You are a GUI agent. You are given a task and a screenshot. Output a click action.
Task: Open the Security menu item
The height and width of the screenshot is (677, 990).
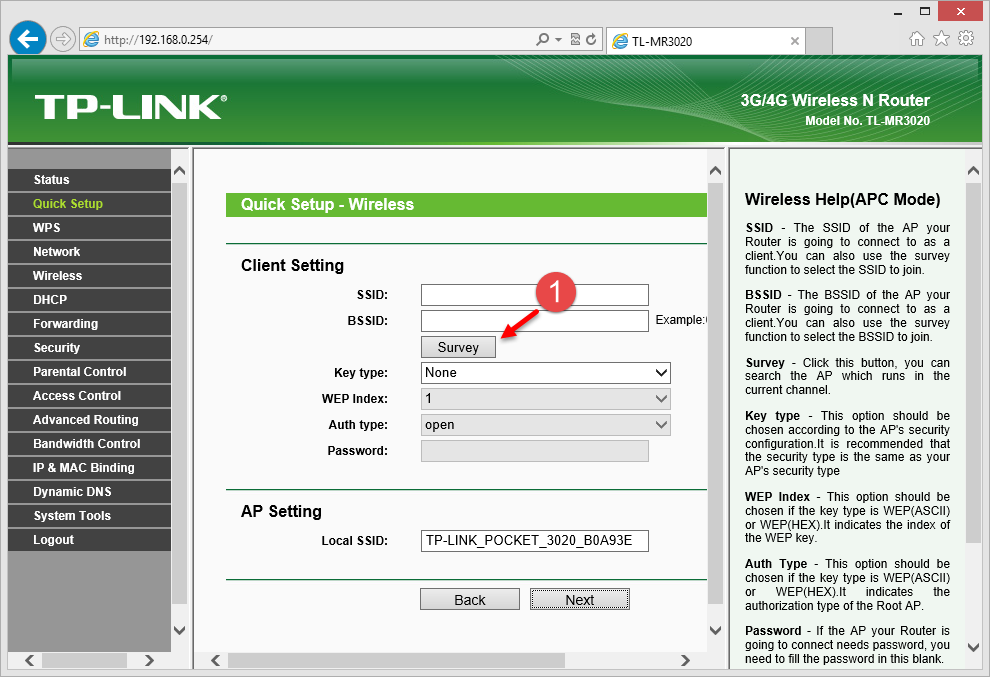click(89, 347)
